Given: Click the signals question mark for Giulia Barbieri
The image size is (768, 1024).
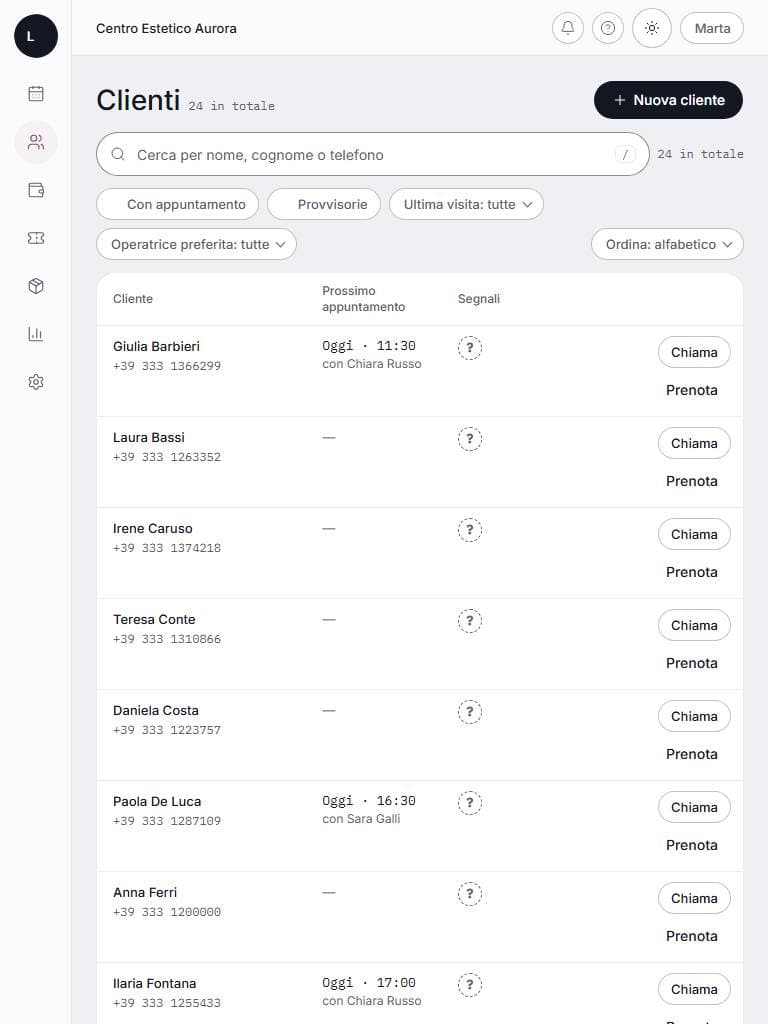Looking at the screenshot, I should (470, 347).
